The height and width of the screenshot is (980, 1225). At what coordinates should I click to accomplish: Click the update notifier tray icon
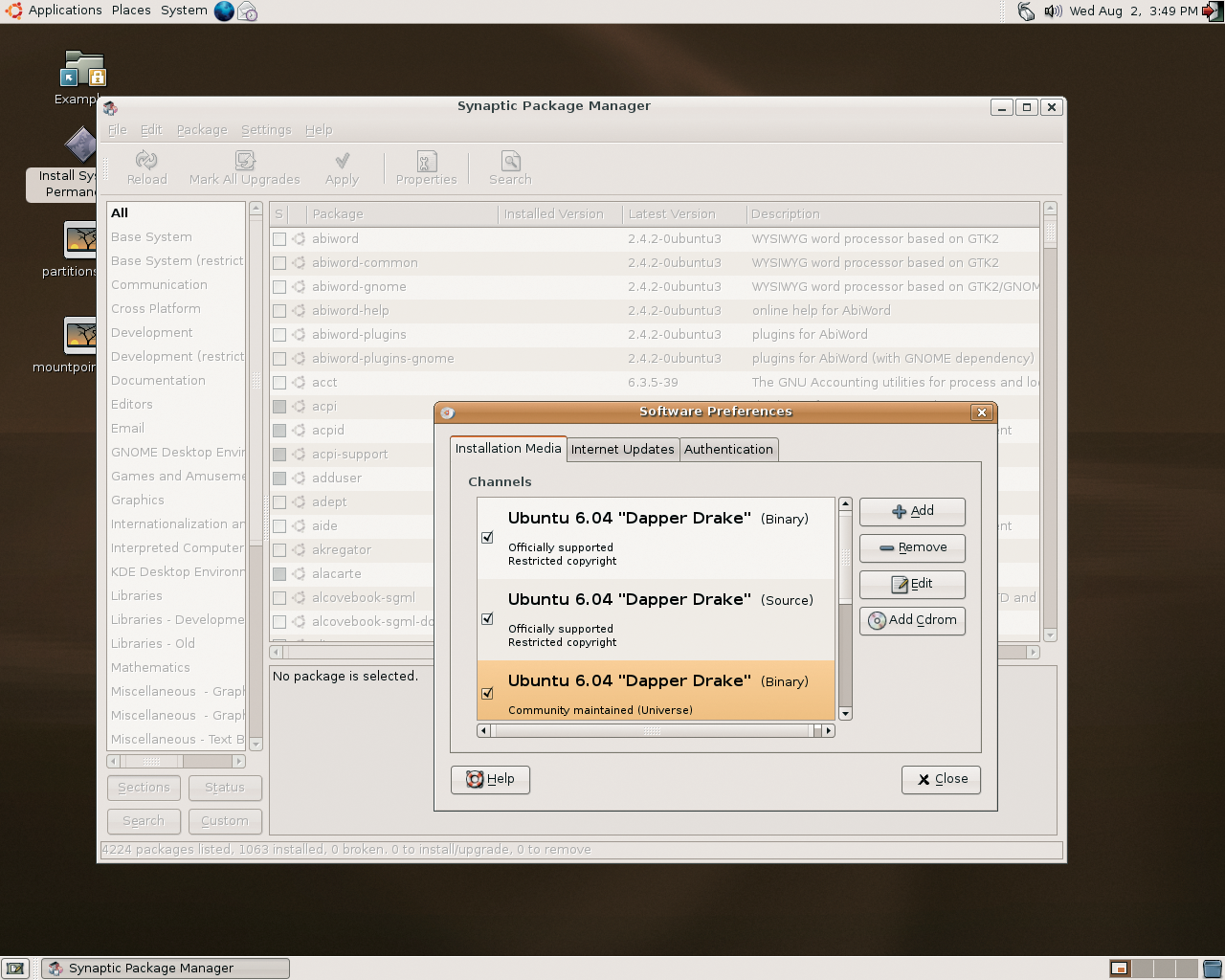[x=1026, y=11]
